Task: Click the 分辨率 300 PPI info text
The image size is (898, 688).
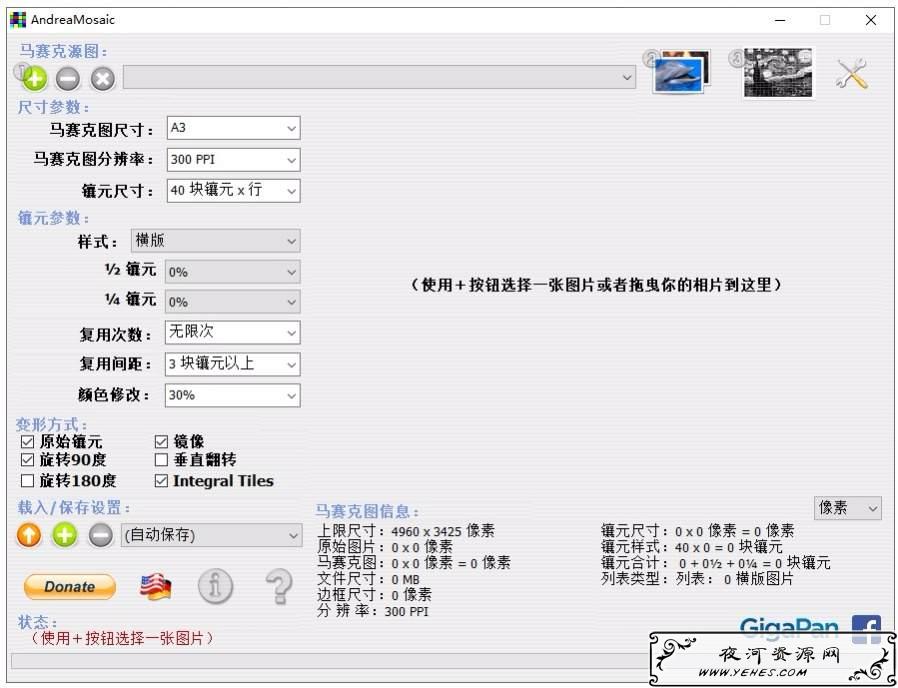Action: (373, 611)
